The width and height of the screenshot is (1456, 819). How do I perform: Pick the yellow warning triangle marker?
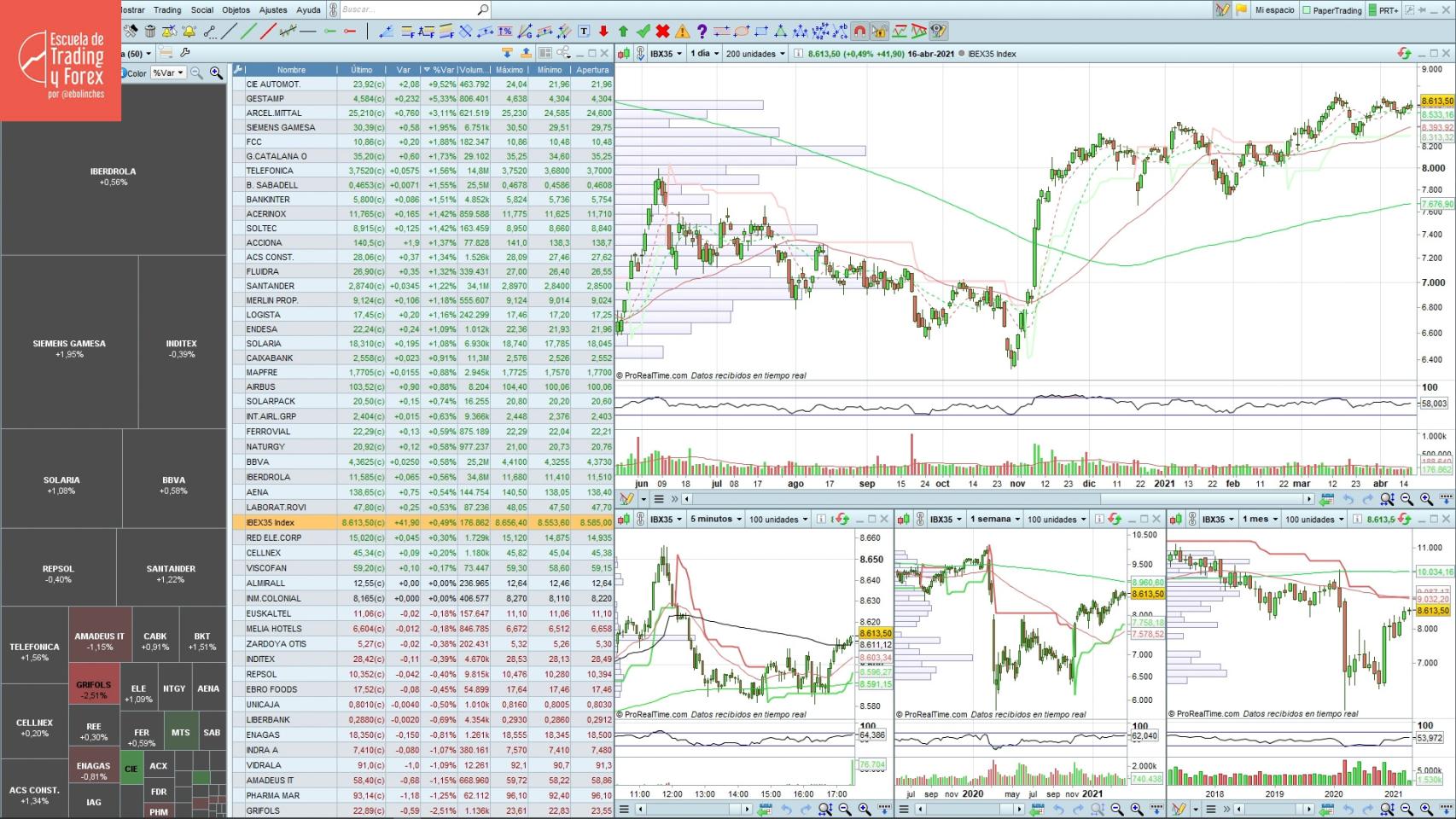click(682, 32)
